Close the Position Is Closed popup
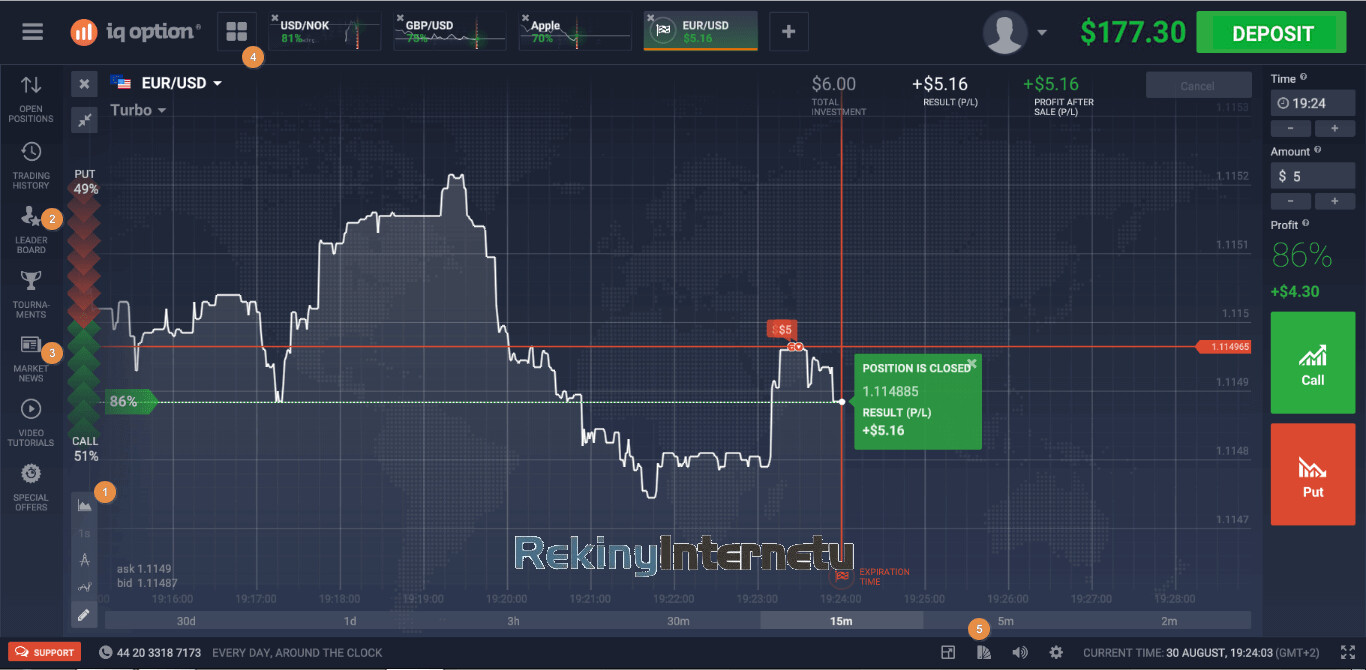 tap(971, 364)
